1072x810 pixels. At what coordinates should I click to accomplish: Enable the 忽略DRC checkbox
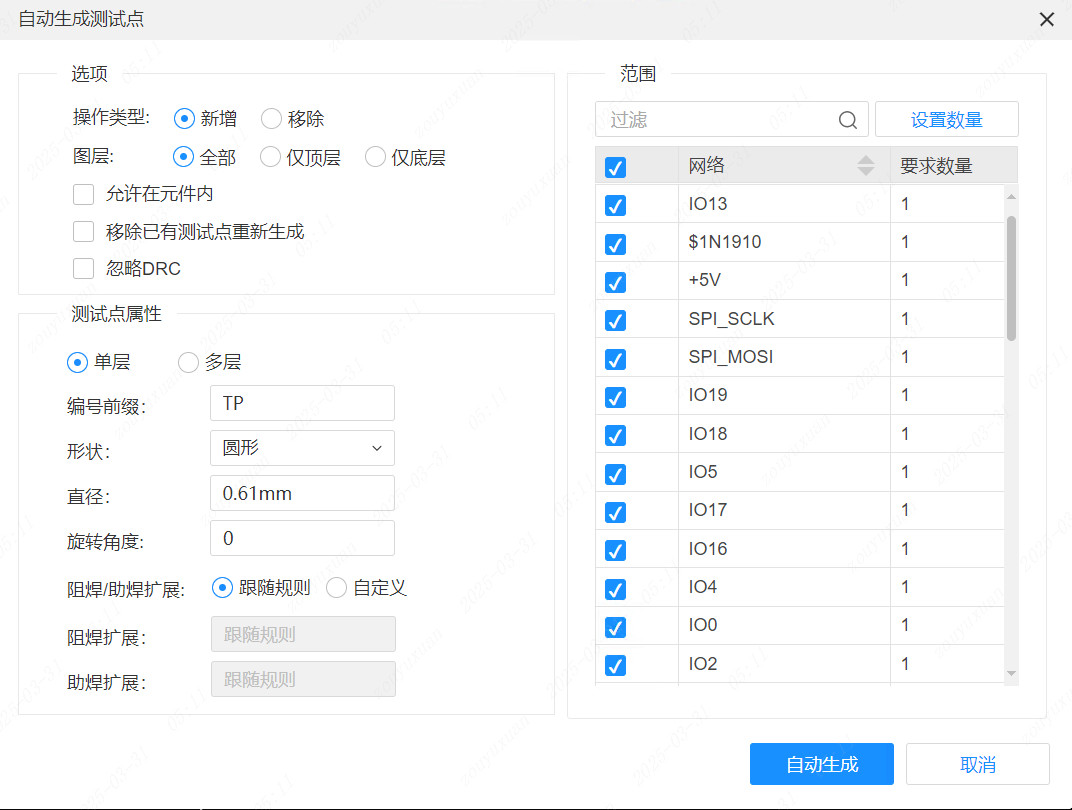(84, 268)
